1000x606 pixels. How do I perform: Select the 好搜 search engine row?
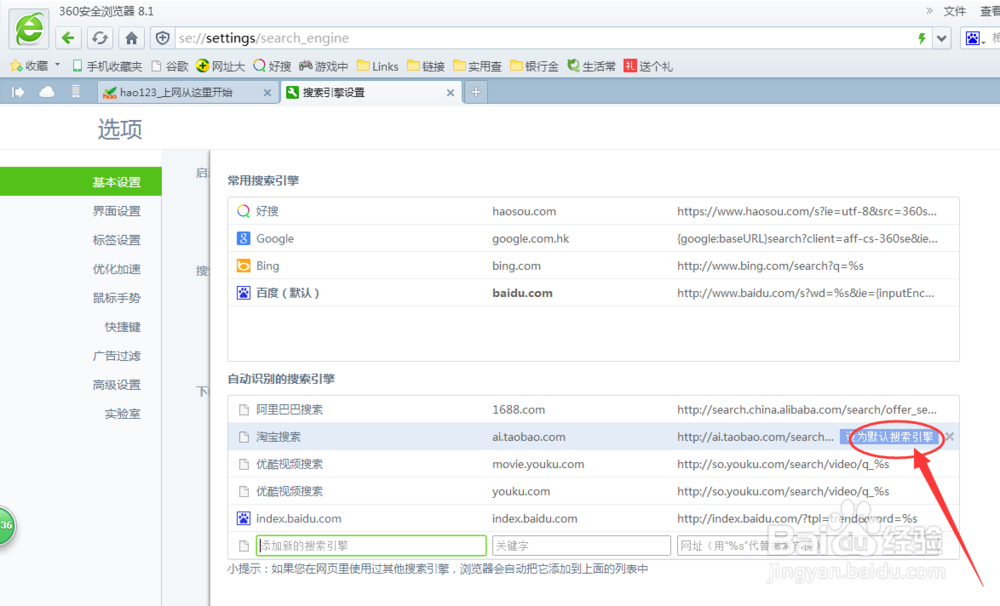[x=593, y=211]
